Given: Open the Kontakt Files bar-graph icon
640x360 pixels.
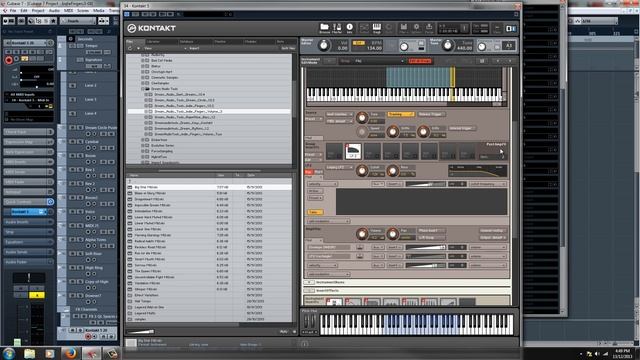Looking at the screenshot, I should click(403, 27).
